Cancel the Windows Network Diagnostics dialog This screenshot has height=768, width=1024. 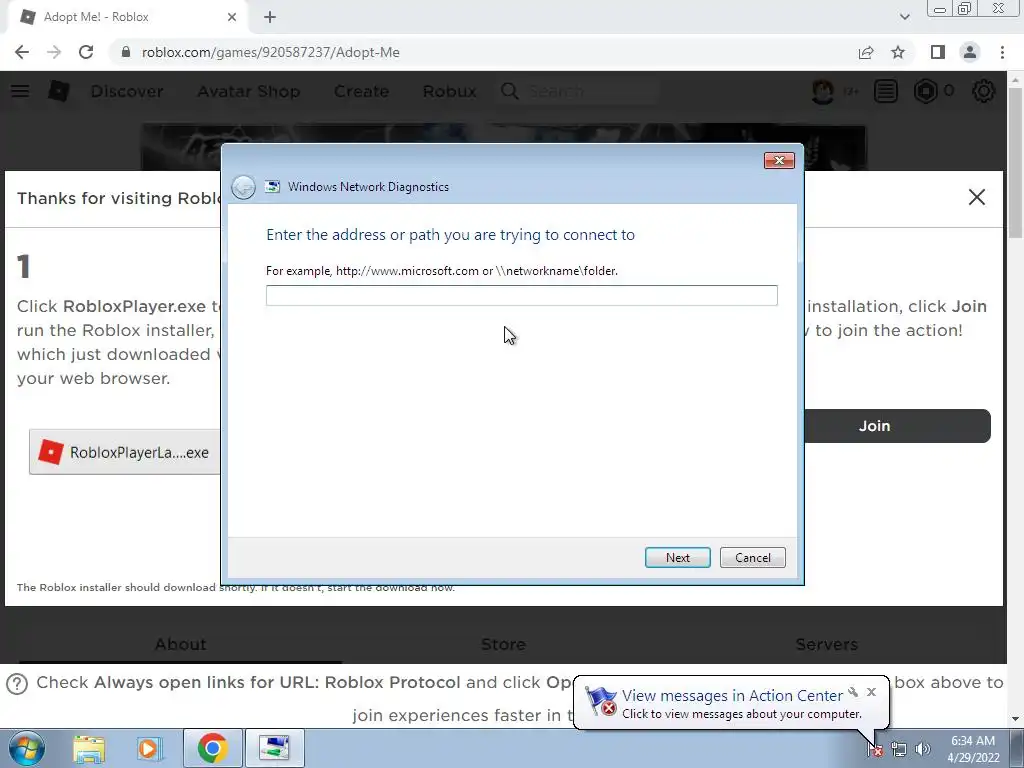click(752, 558)
